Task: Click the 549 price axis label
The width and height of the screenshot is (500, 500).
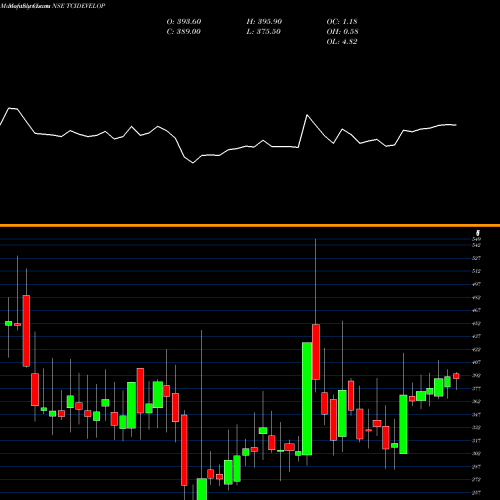Action: click(x=476, y=239)
